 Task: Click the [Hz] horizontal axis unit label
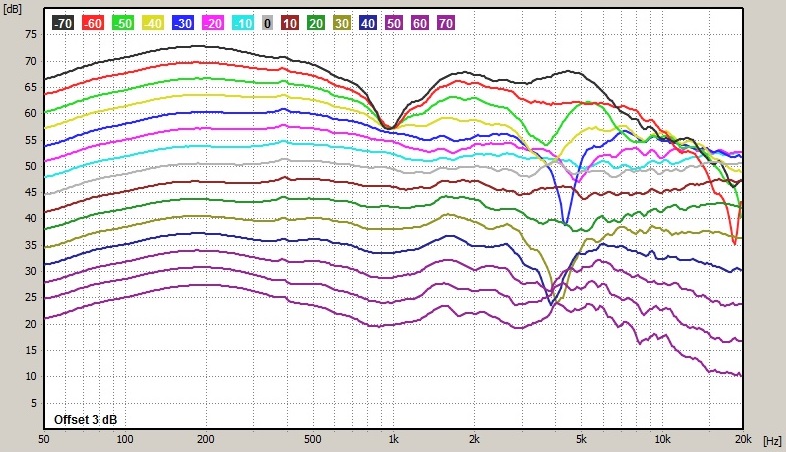click(771, 440)
